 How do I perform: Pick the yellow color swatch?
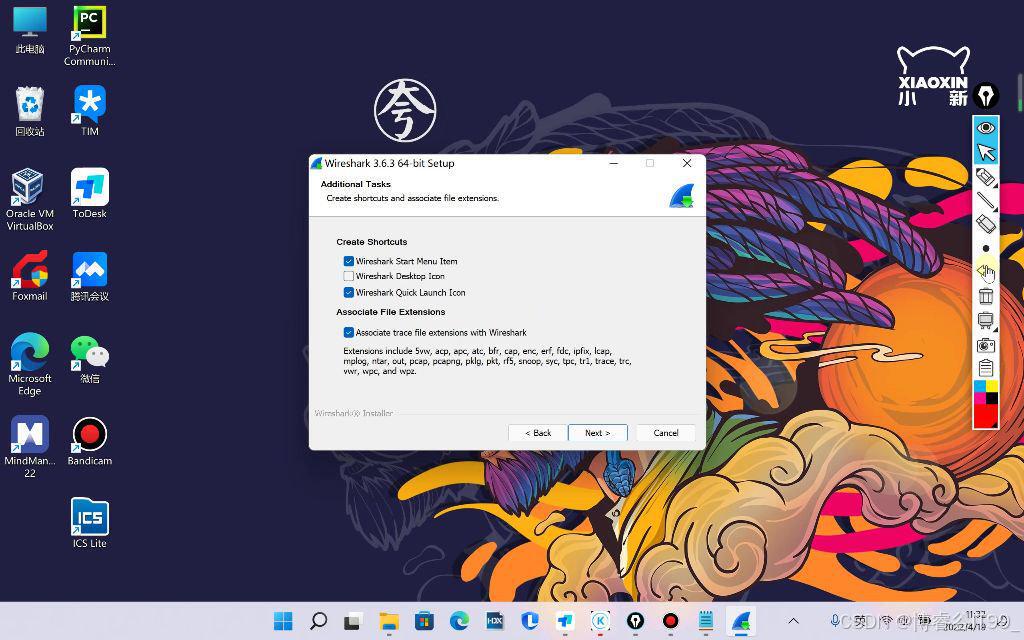point(991,387)
